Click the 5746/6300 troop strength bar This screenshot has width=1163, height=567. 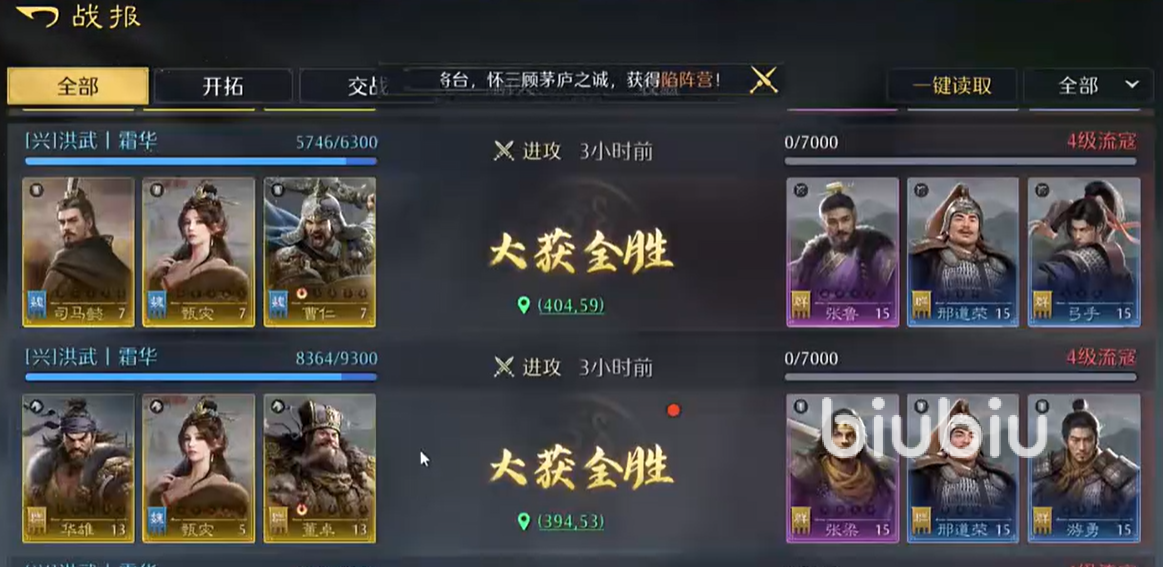(201, 160)
